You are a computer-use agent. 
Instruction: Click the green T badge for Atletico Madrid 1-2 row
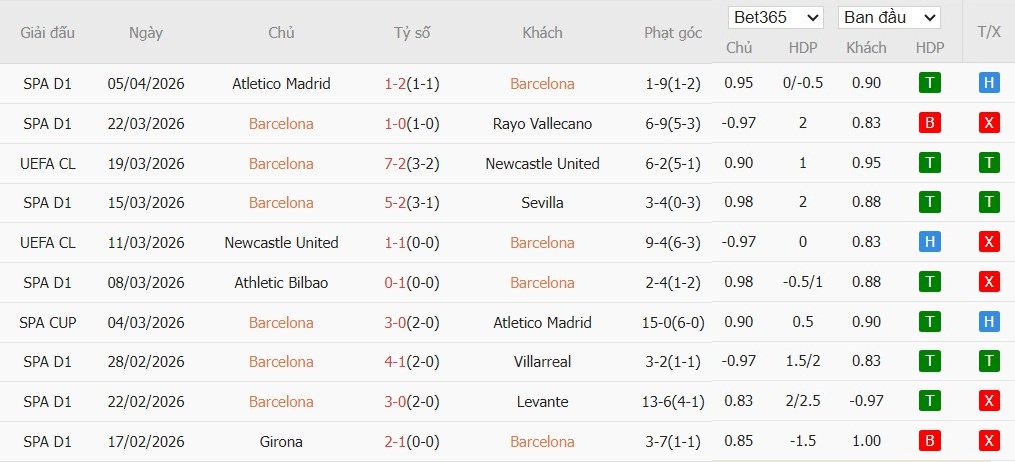pyautogui.click(x=930, y=83)
